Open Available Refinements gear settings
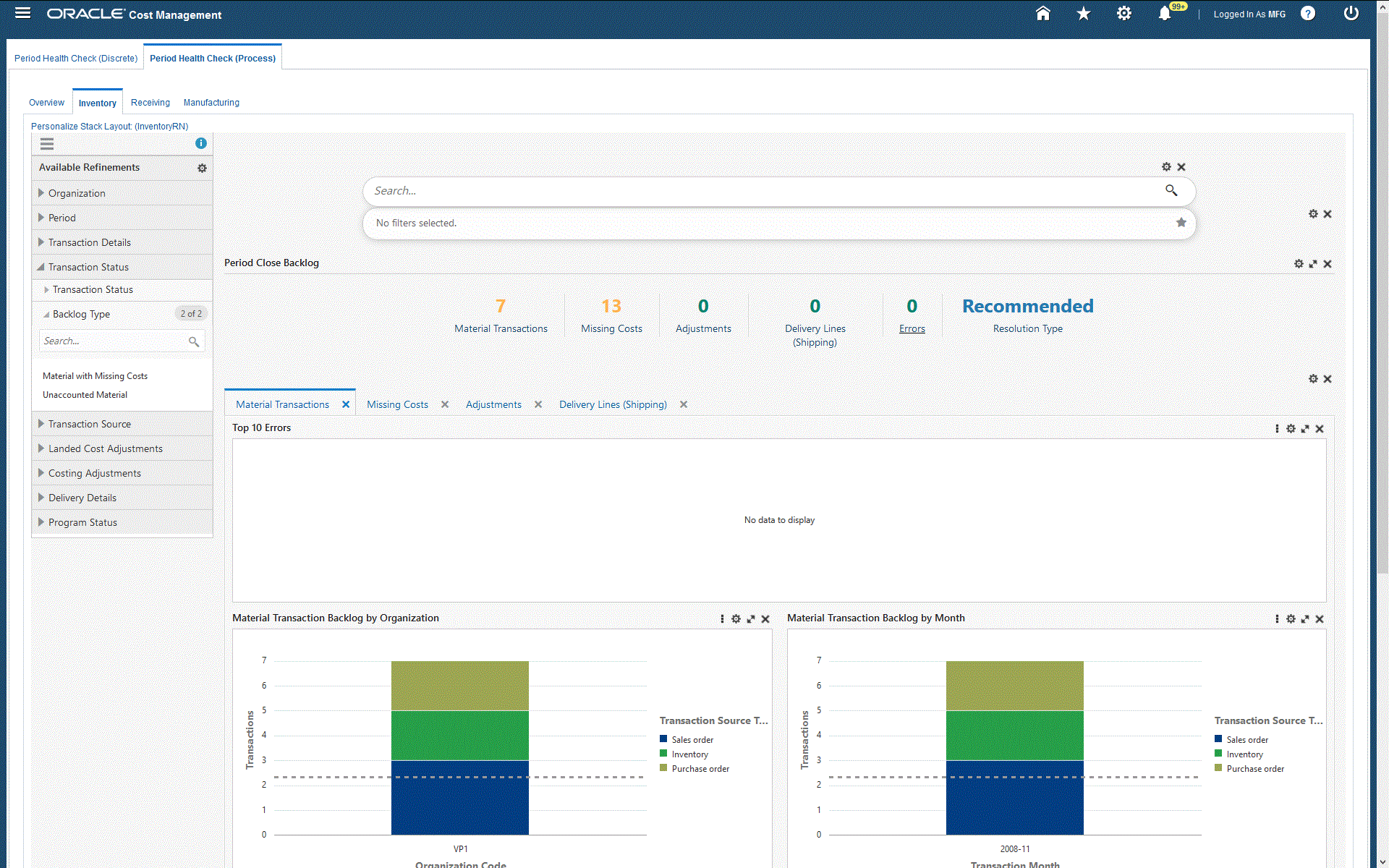The height and width of the screenshot is (868, 1389). (x=202, y=168)
